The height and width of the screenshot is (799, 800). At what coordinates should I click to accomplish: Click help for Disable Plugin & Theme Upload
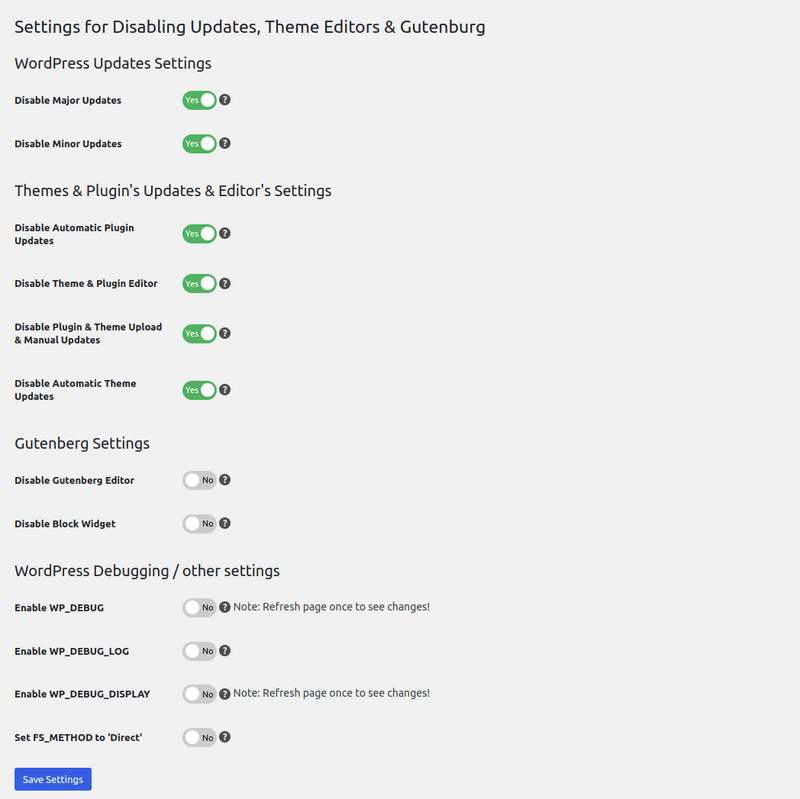(224, 333)
